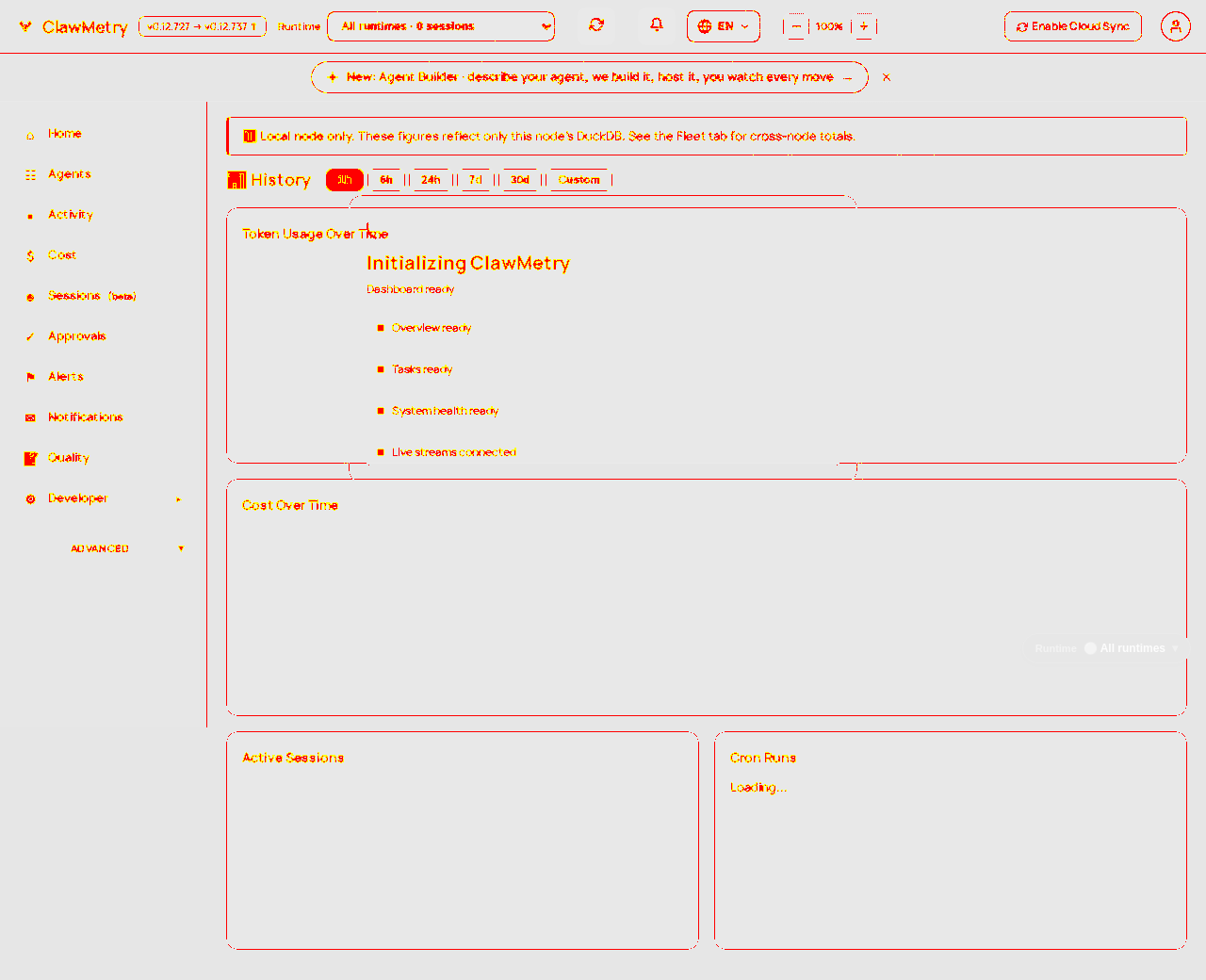Select the 30d history range
Image resolution: width=1206 pixels, height=980 pixels.
point(520,180)
